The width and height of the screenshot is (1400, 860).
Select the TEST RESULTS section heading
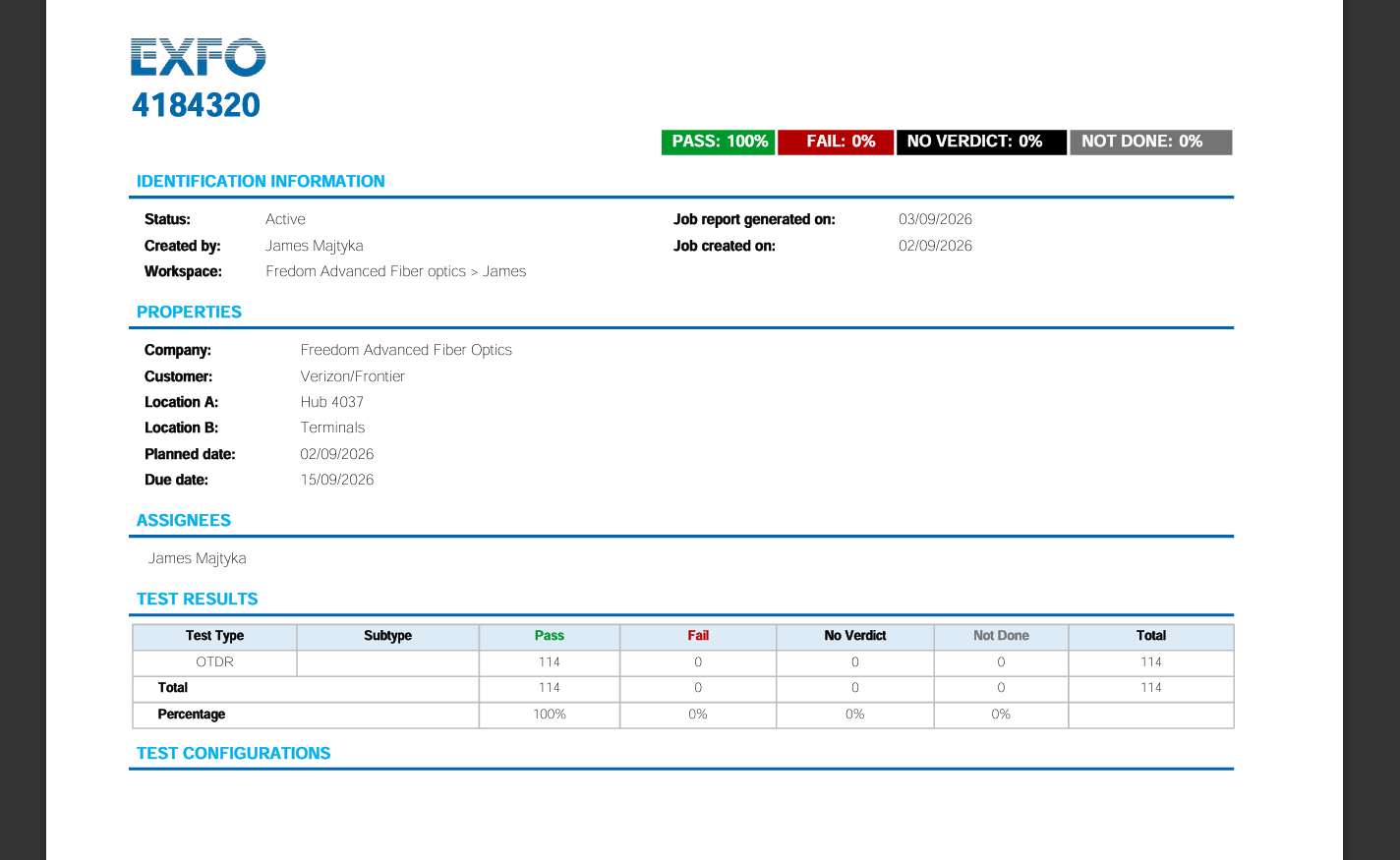tap(197, 599)
